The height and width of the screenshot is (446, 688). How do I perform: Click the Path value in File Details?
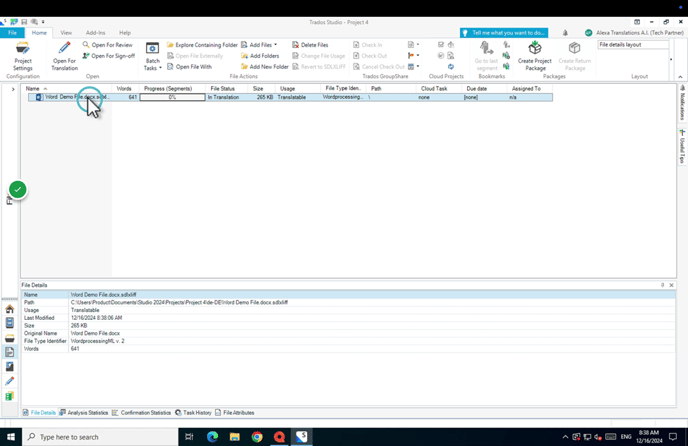tap(179, 302)
